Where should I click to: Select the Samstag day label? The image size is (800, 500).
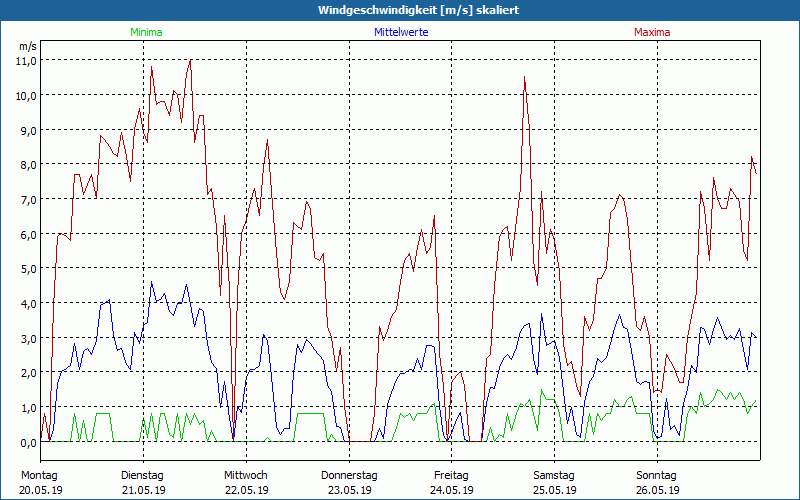(554, 475)
